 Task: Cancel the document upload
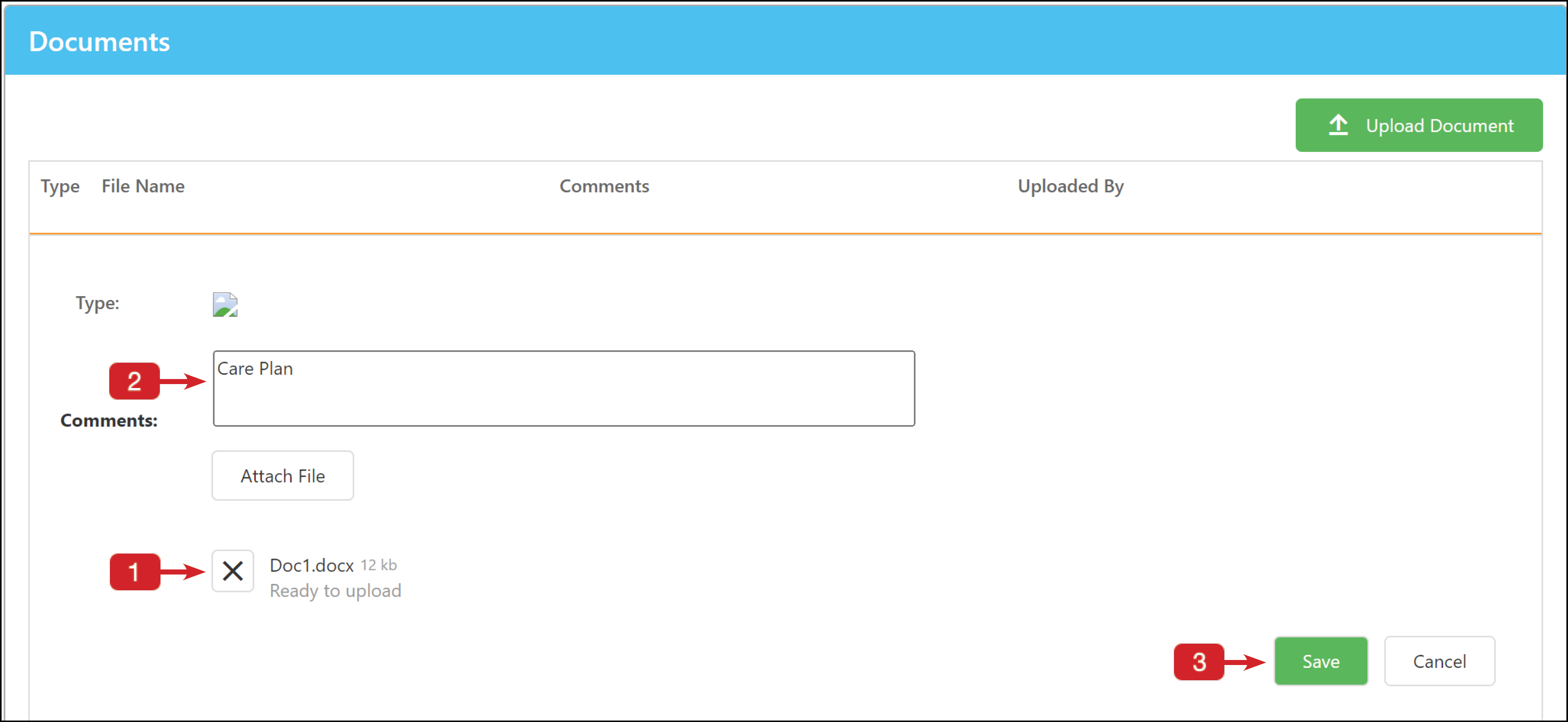1439,661
